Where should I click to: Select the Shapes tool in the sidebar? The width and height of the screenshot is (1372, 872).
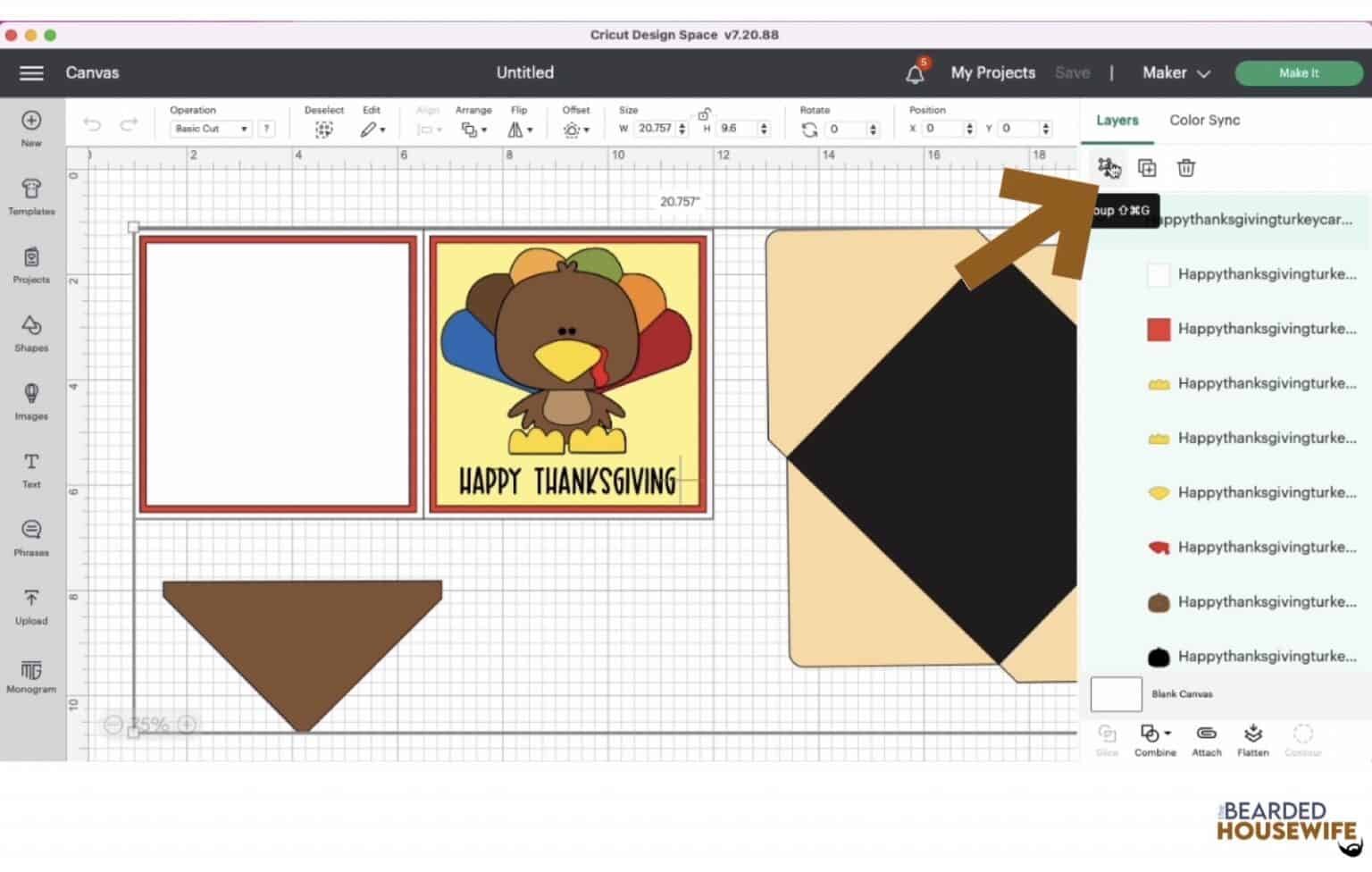31,335
